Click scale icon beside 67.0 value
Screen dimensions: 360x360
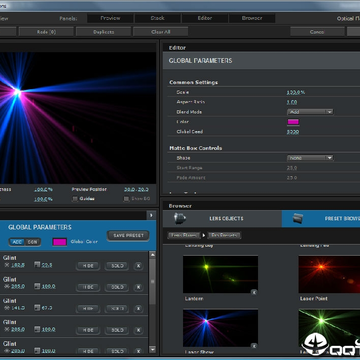point(37,308)
